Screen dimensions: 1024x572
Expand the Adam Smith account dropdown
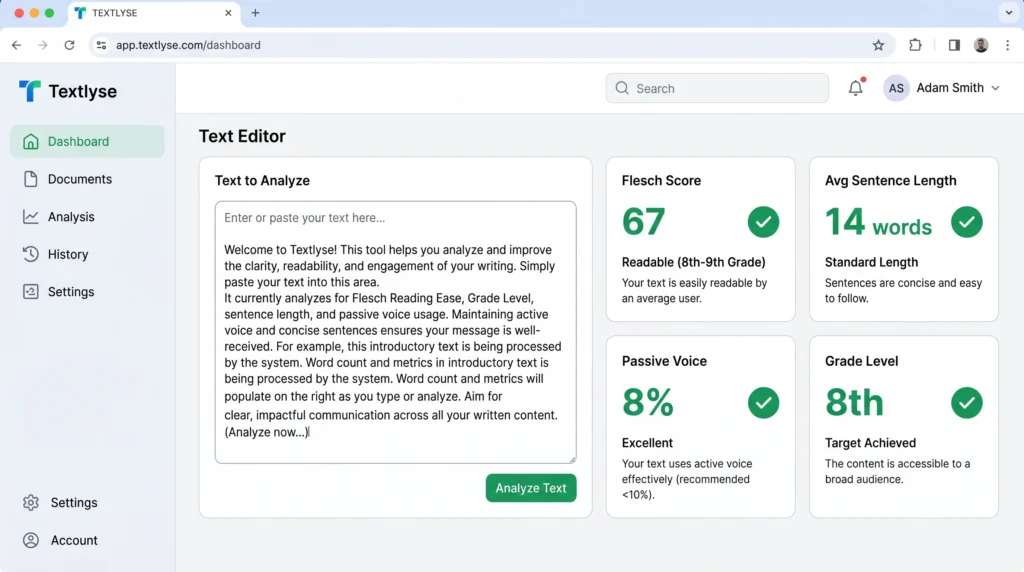(995, 88)
